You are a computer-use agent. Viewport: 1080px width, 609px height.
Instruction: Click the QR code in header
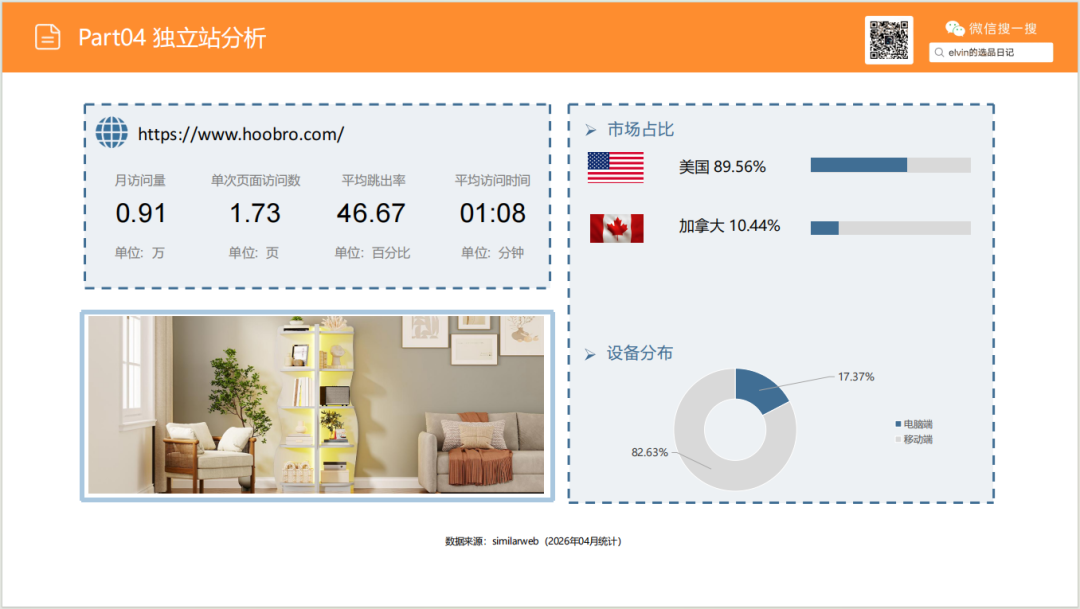[888, 40]
